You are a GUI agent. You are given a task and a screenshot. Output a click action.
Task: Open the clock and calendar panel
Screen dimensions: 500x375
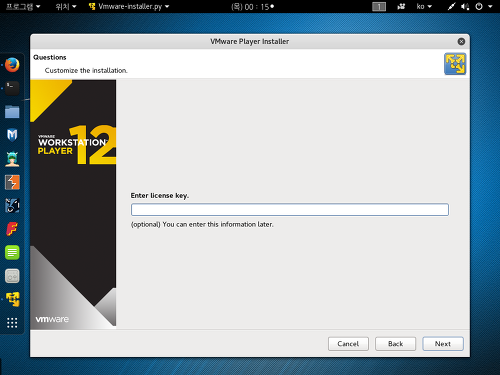point(252,7)
